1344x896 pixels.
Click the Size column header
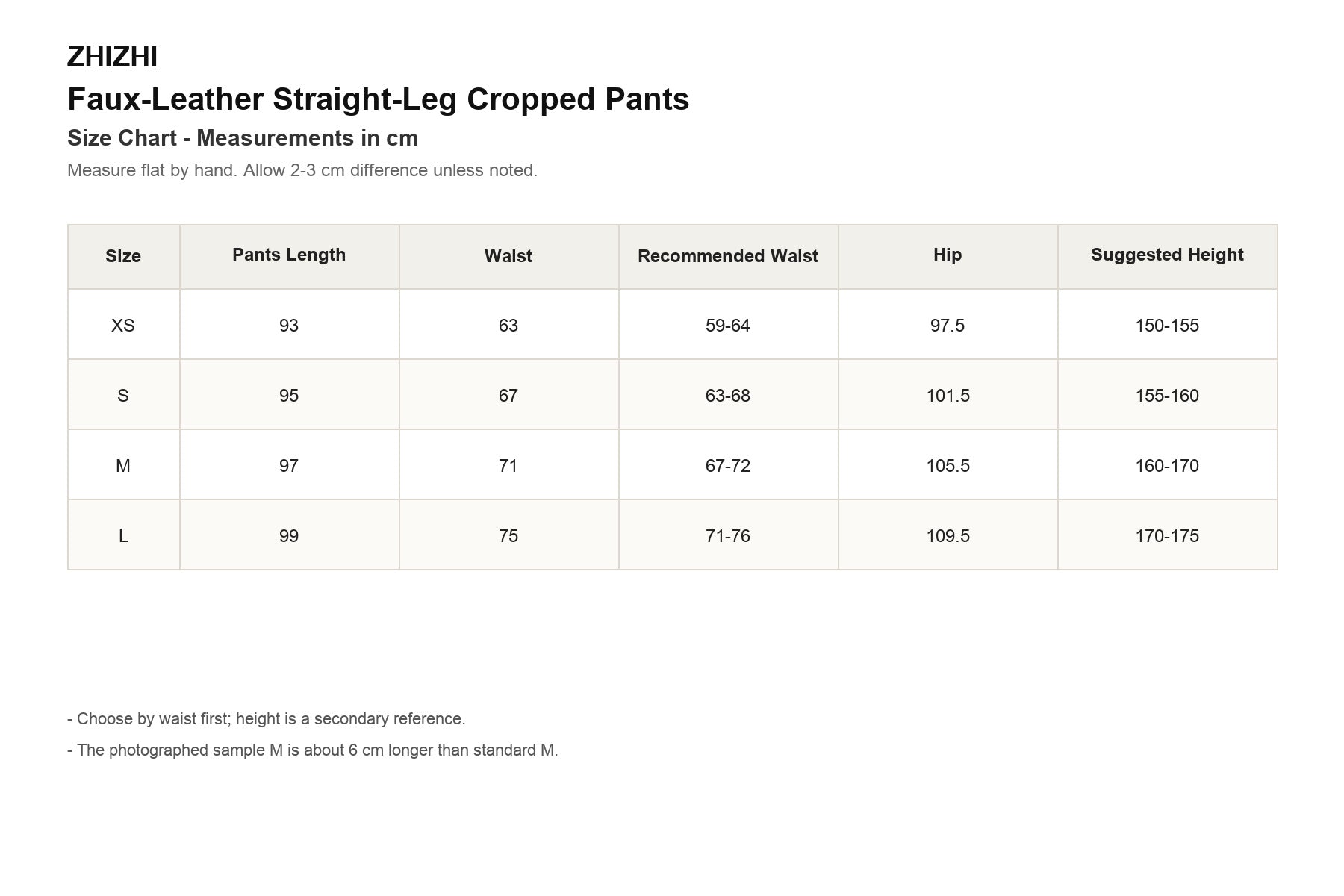click(x=123, y=256)
